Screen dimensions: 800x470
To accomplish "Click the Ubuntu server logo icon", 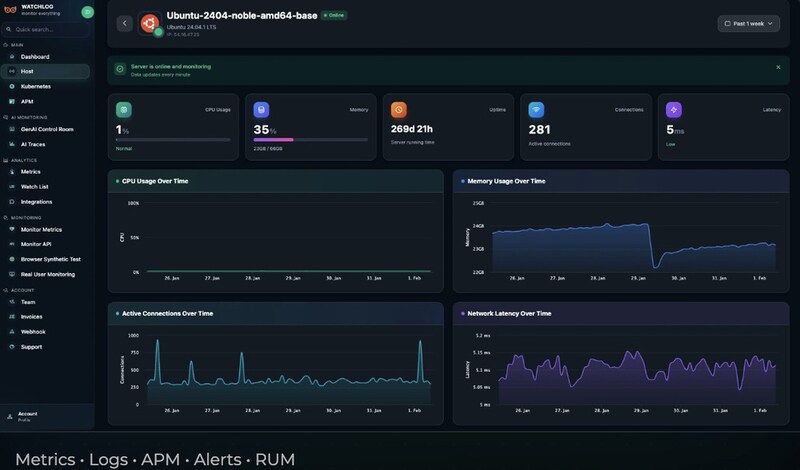I will point(149,23).
